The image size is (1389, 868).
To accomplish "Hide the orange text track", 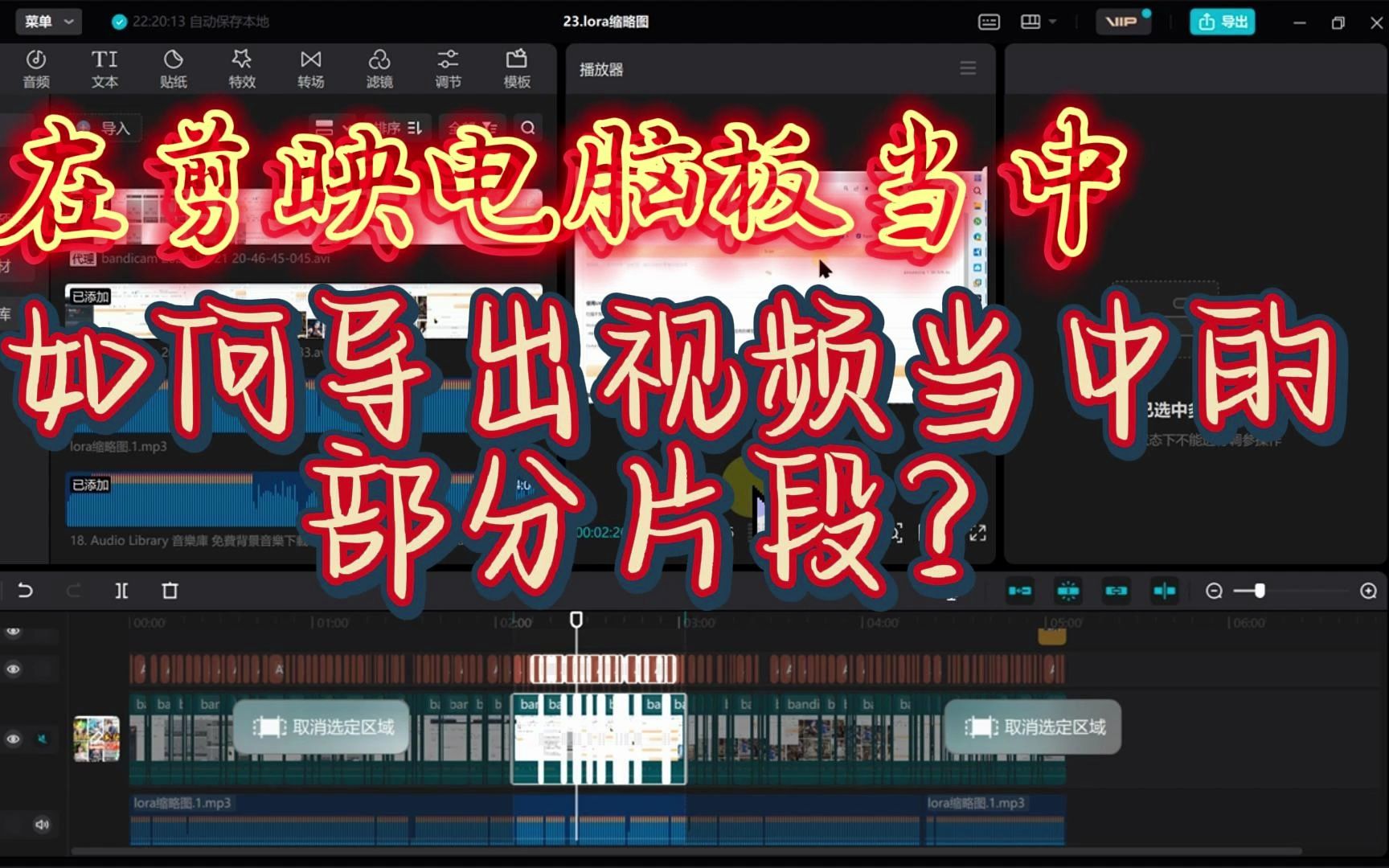I will pyautogui.click(x=14, y=669).
